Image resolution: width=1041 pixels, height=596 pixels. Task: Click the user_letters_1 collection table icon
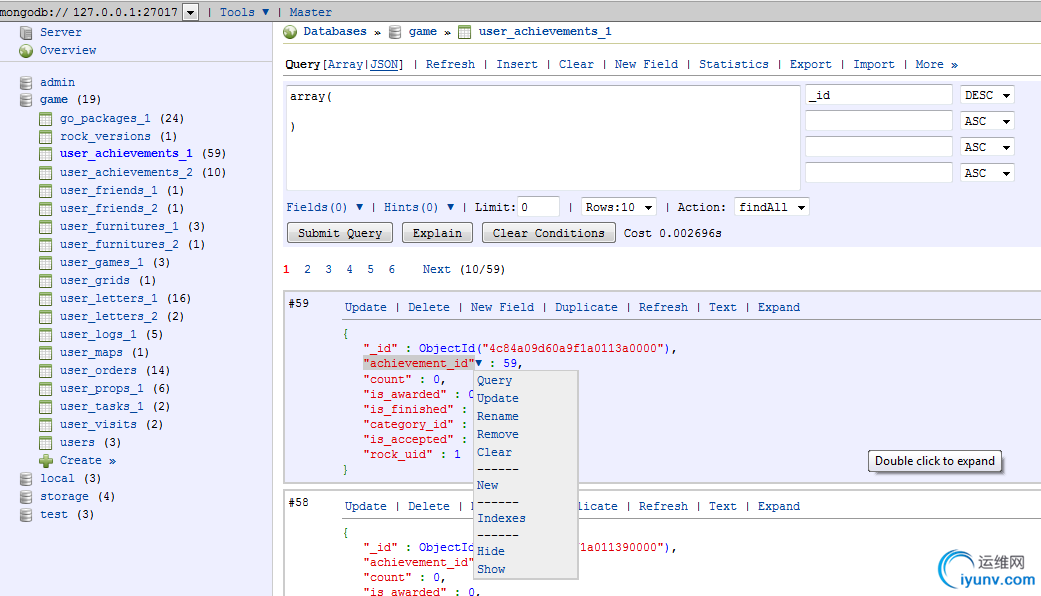45,299
